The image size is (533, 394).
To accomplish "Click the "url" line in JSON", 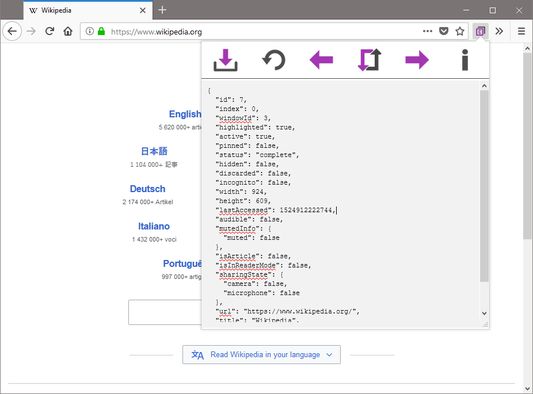I will [288, 311].
